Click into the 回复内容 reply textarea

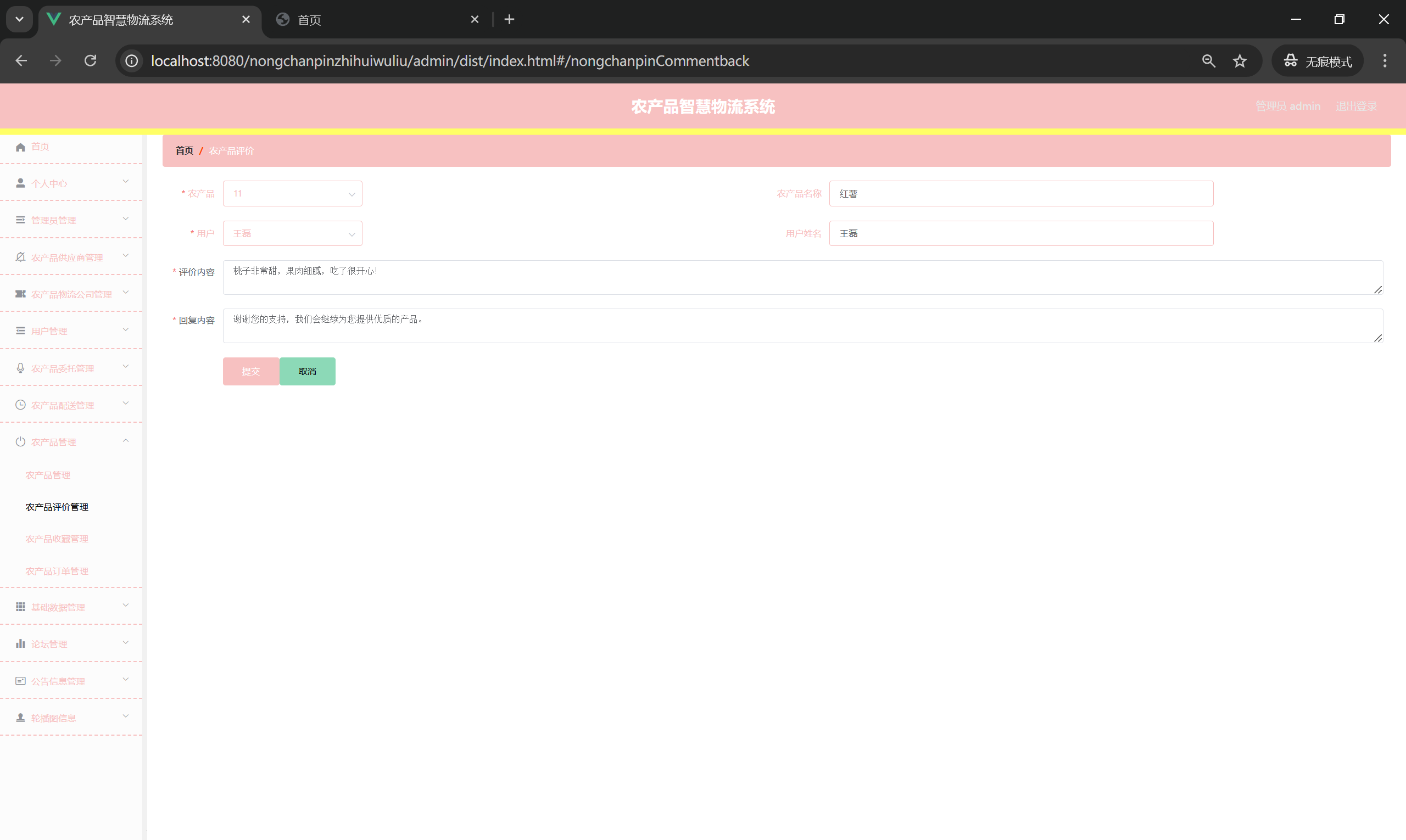pos(802,326)
